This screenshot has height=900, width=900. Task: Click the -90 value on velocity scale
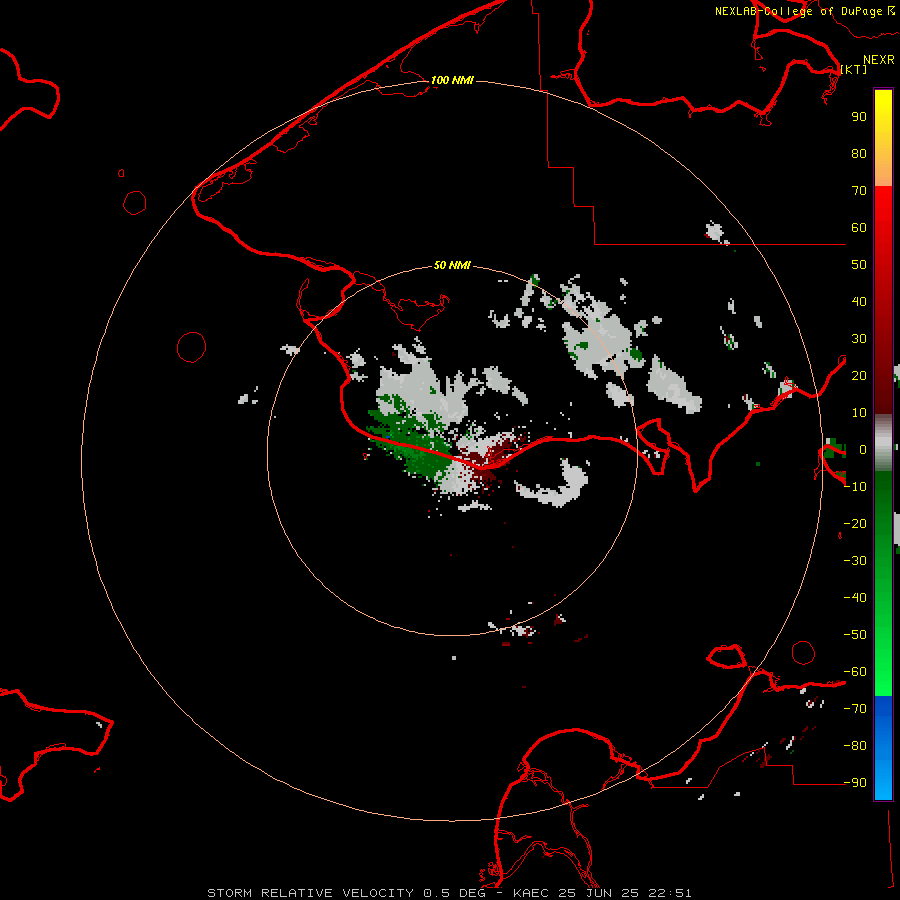[855, 783]
